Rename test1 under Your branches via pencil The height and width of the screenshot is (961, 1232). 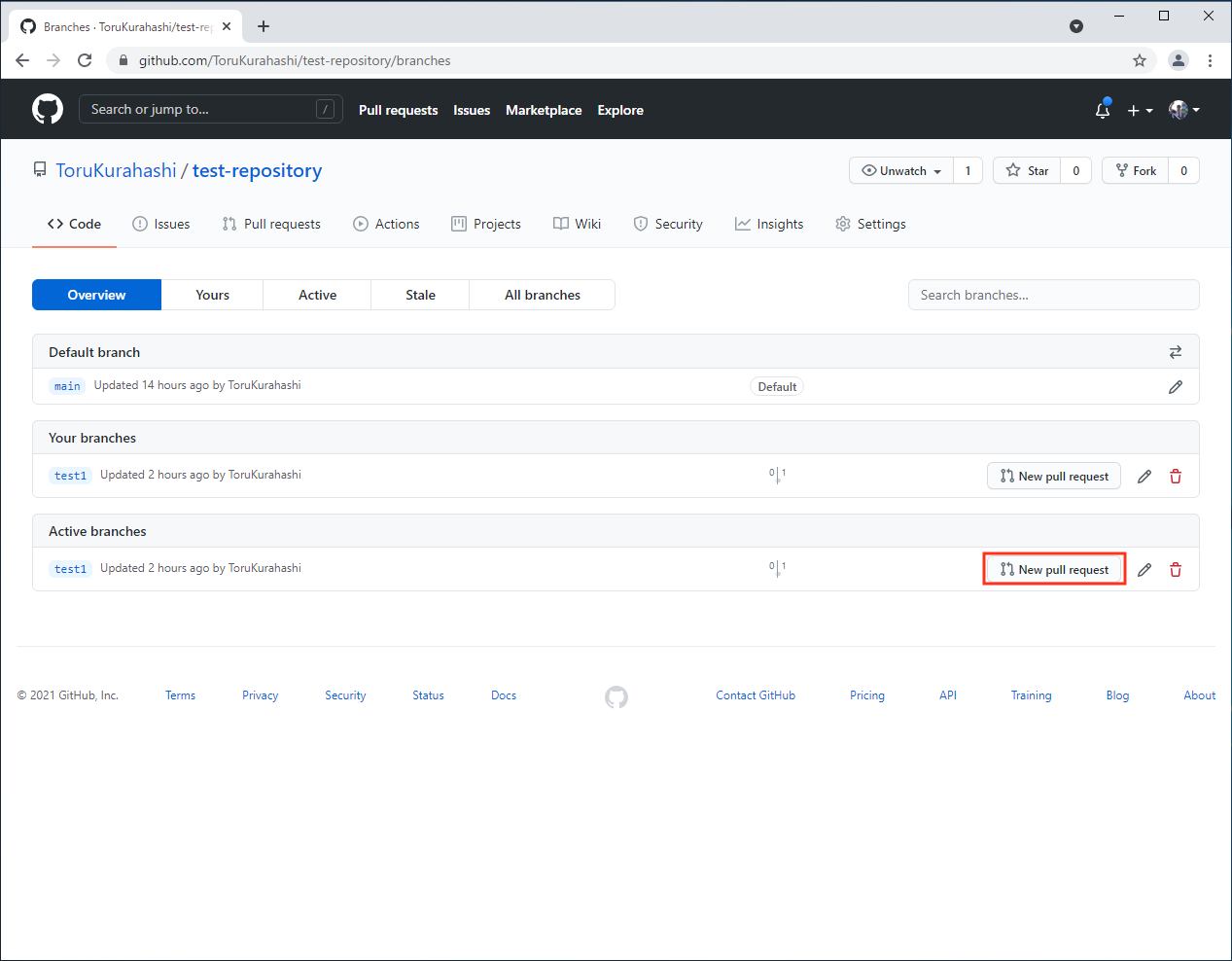coord(1144,477)
